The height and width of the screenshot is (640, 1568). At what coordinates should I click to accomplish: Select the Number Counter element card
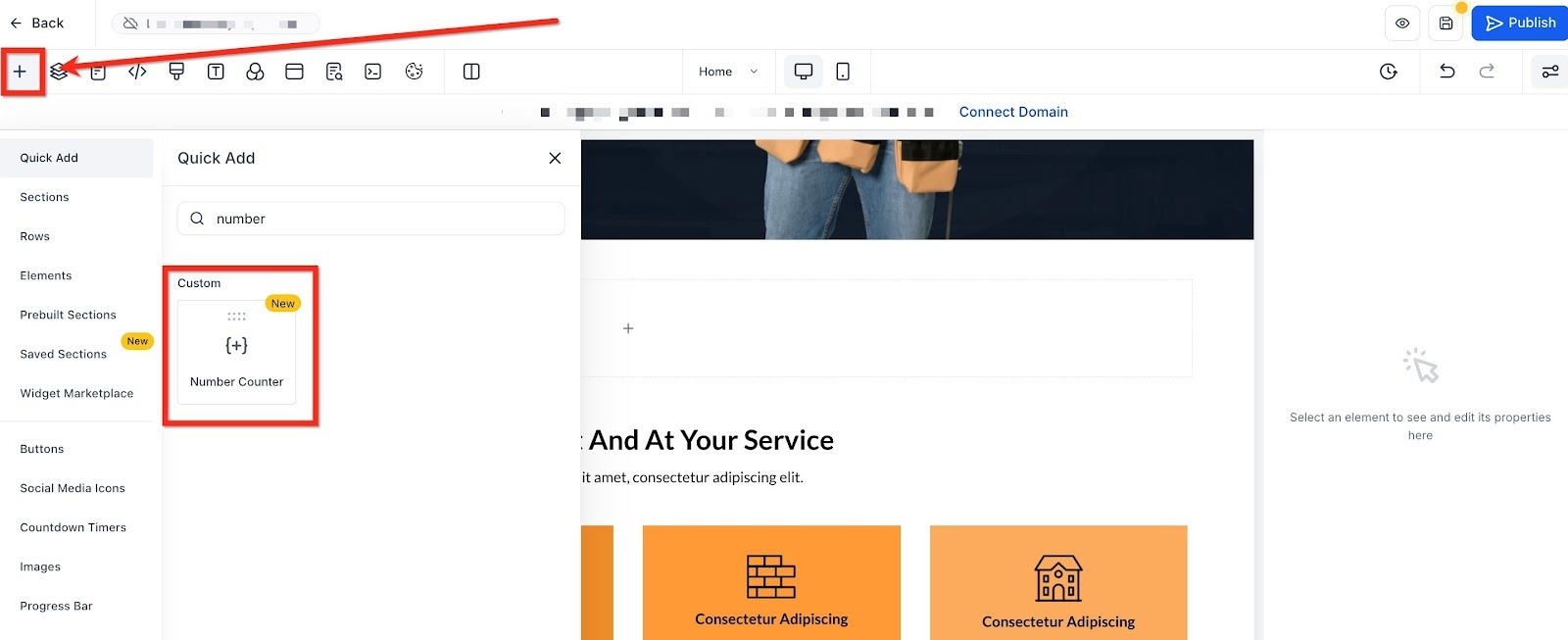pos(236,352)
